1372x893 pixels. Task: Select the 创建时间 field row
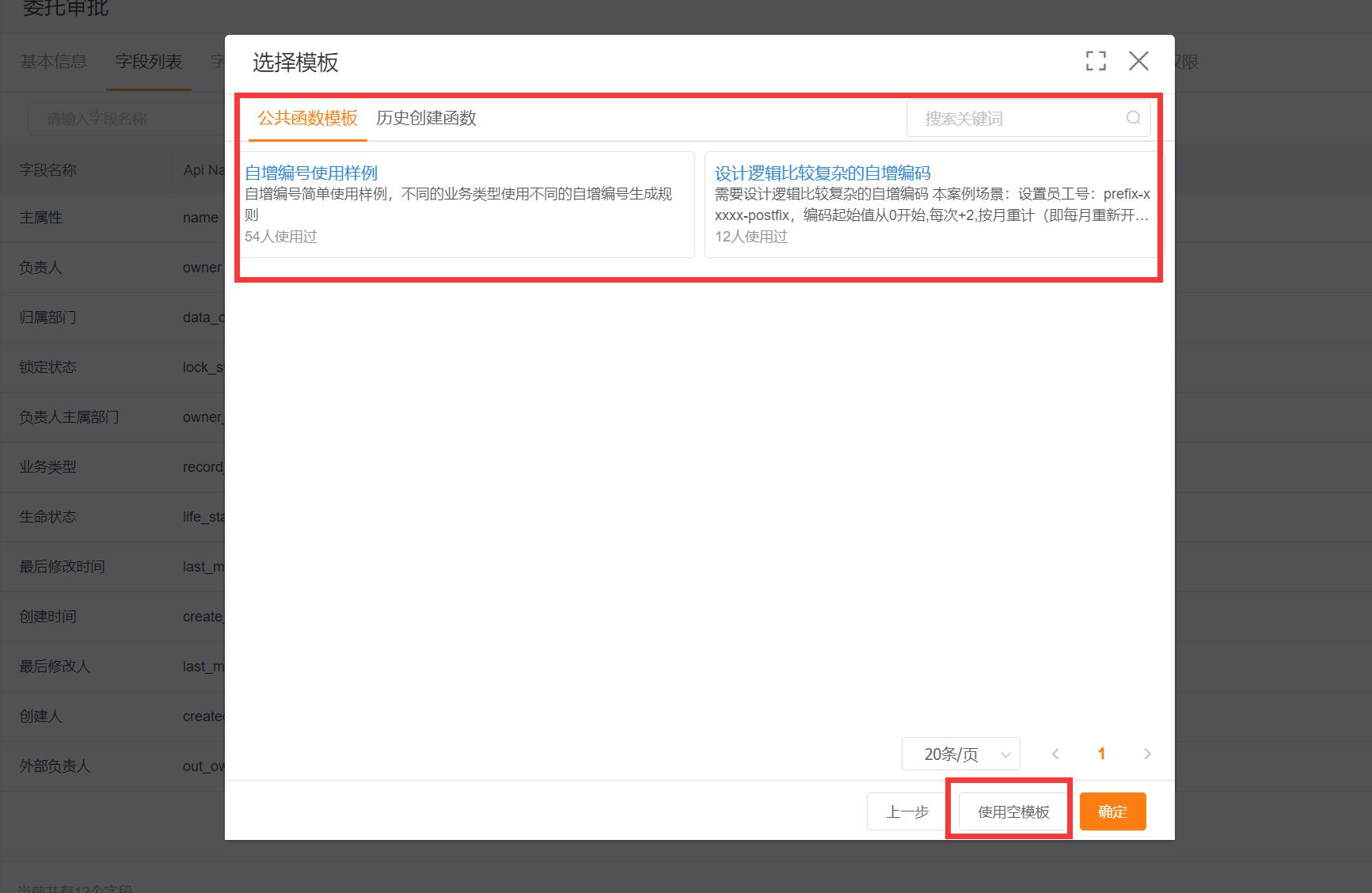point(112,617)
